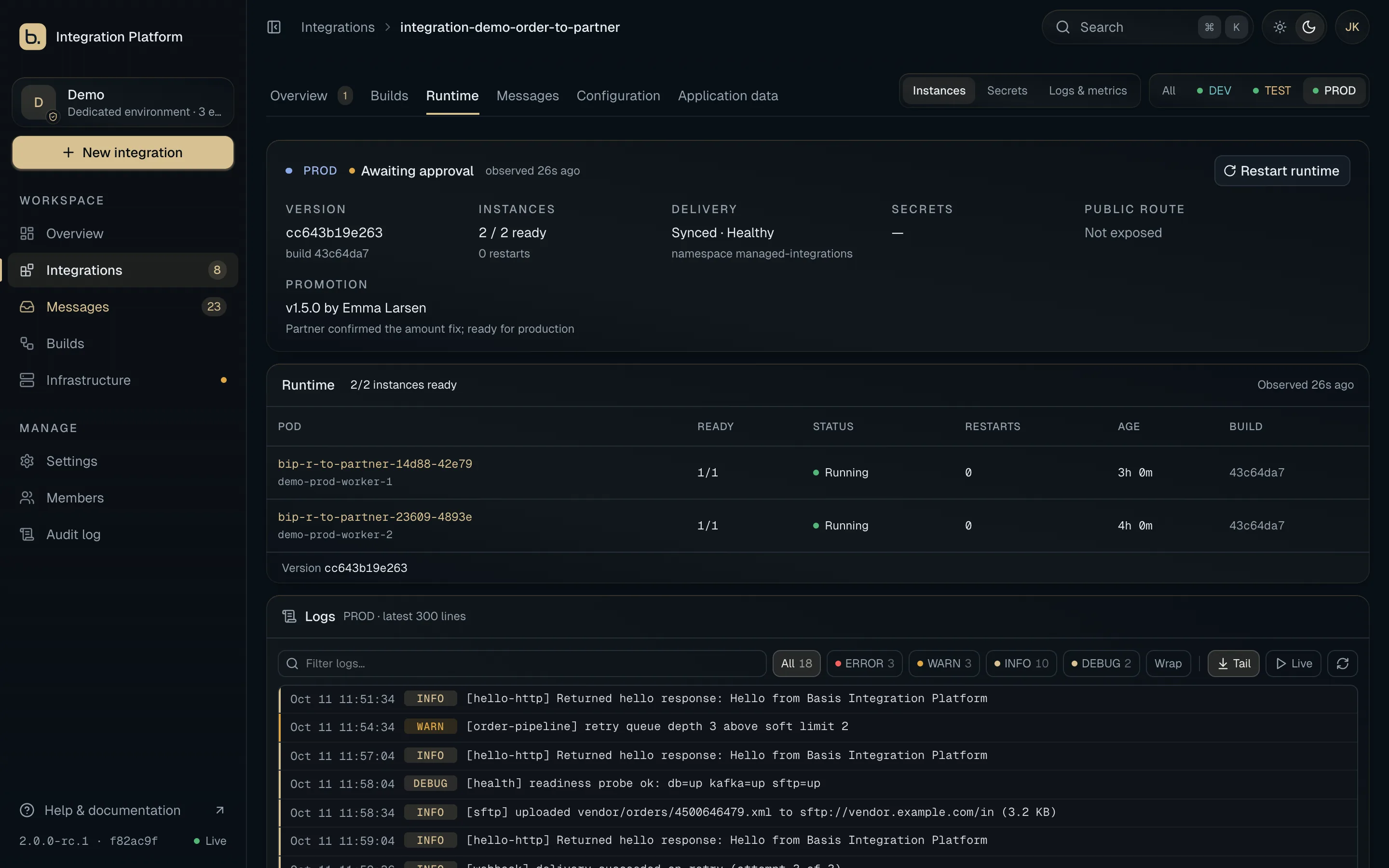Click the refresh logs icon button
1389x868 pixels.
click(x=1343, y=664)
